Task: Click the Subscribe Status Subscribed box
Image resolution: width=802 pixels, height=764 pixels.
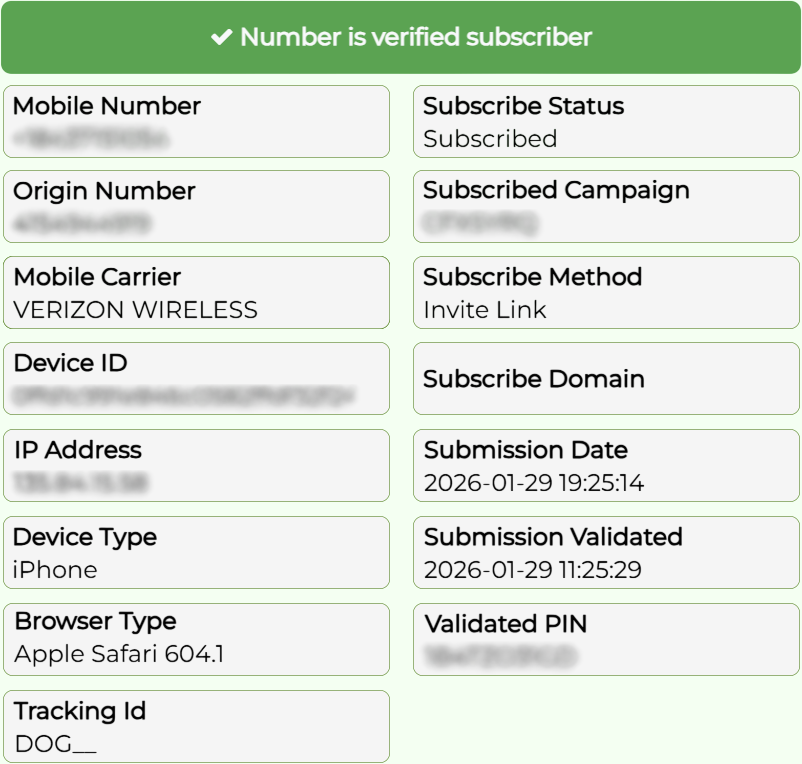Action: click(x=606, y=121)
